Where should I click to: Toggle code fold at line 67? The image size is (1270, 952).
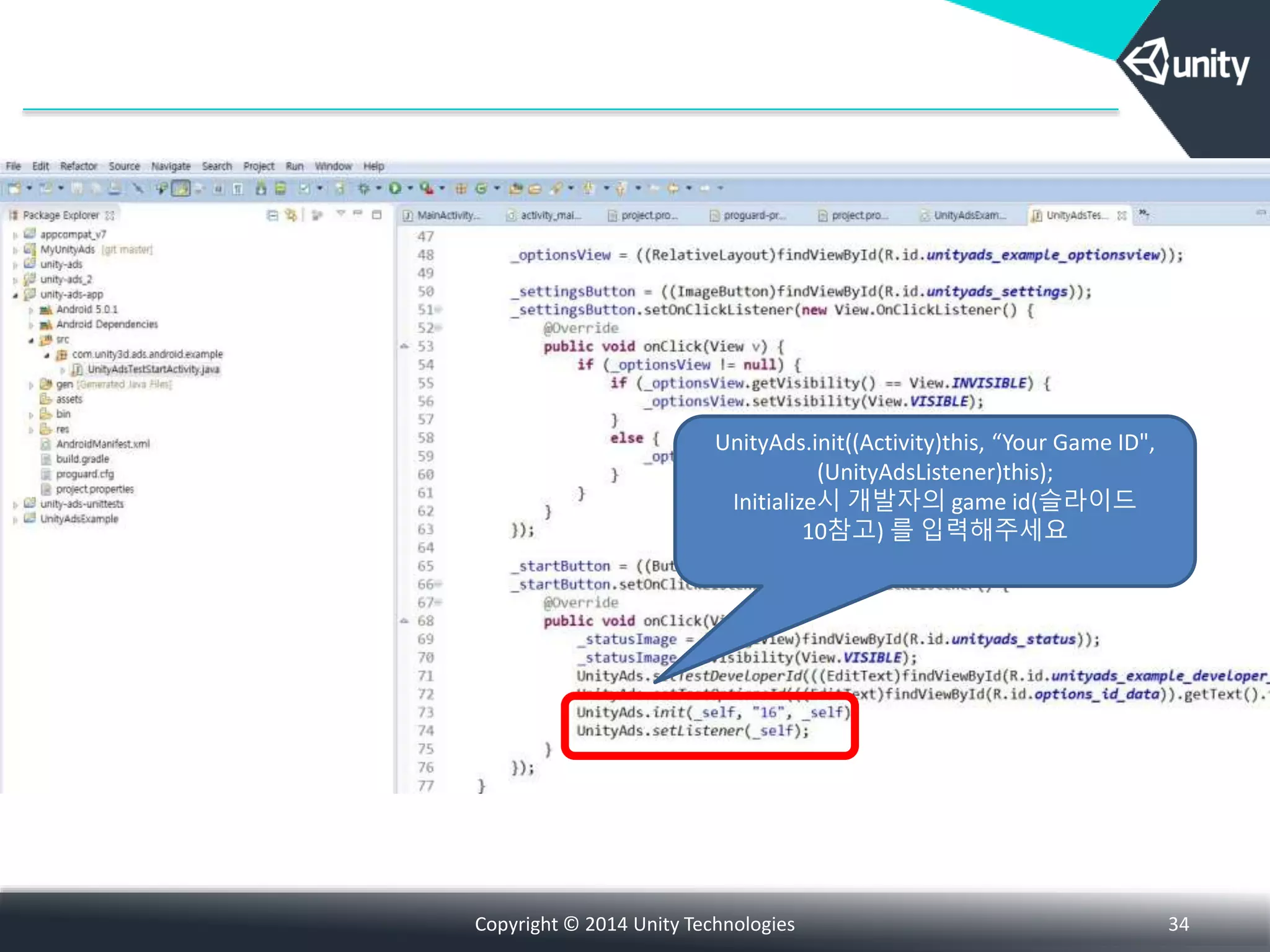click(438, 602)
